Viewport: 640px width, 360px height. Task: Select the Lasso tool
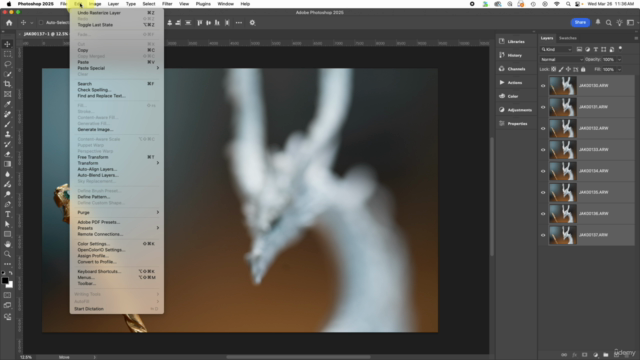point(7,64)
